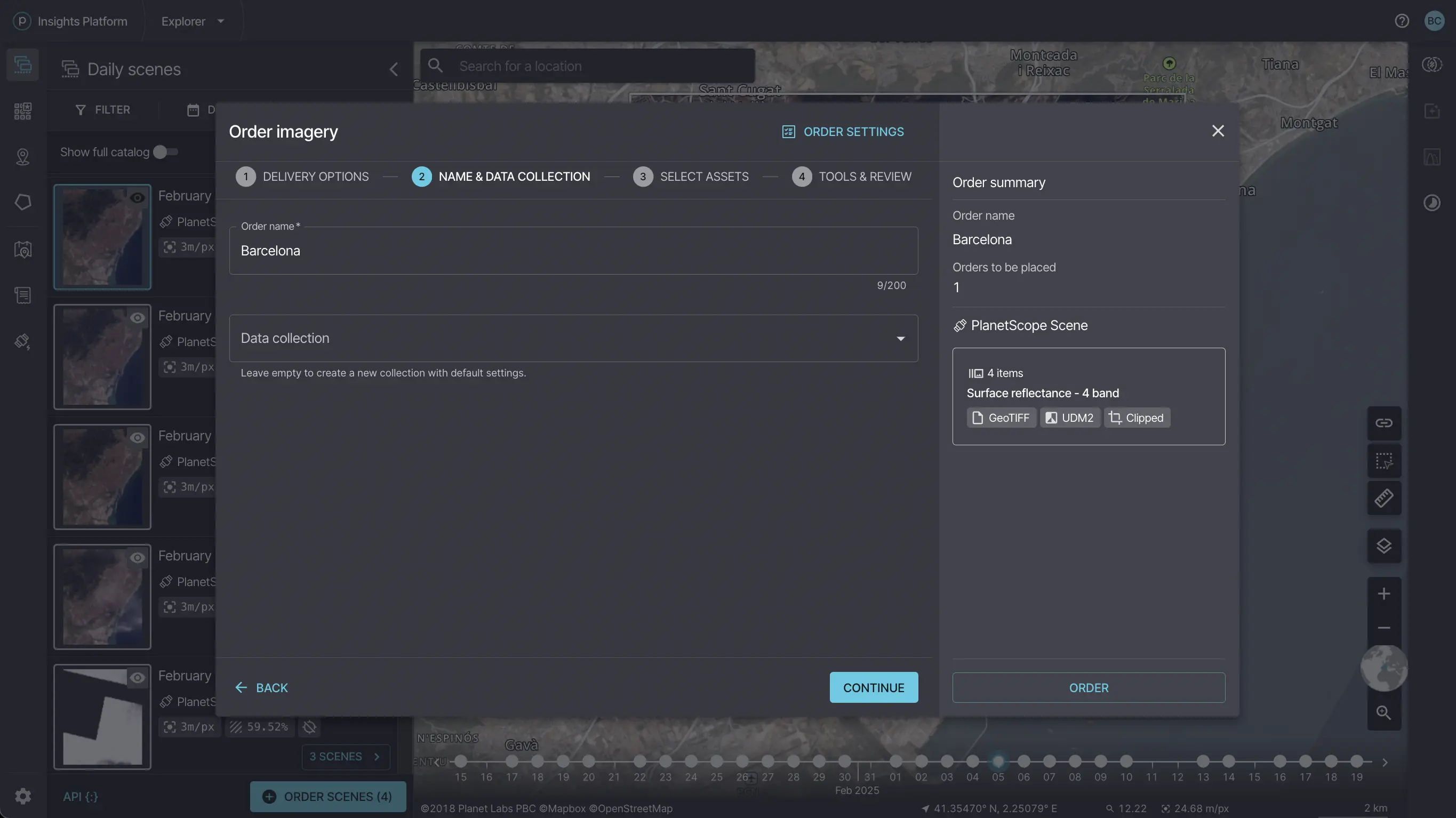
Task: Open Order Settings
Action: point(843,132)
